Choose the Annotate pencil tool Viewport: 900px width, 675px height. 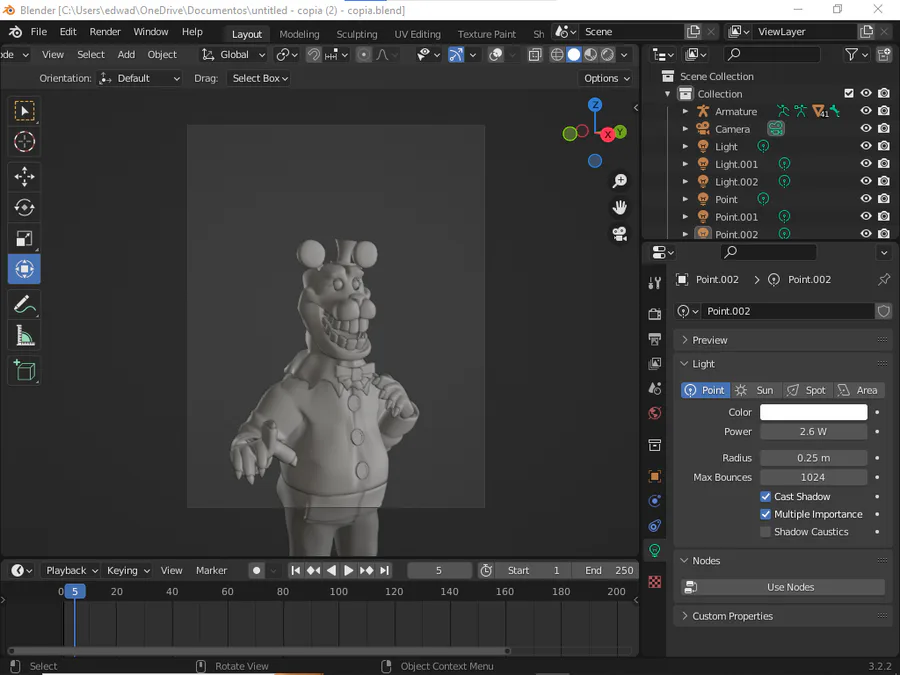tap(25, 304)
